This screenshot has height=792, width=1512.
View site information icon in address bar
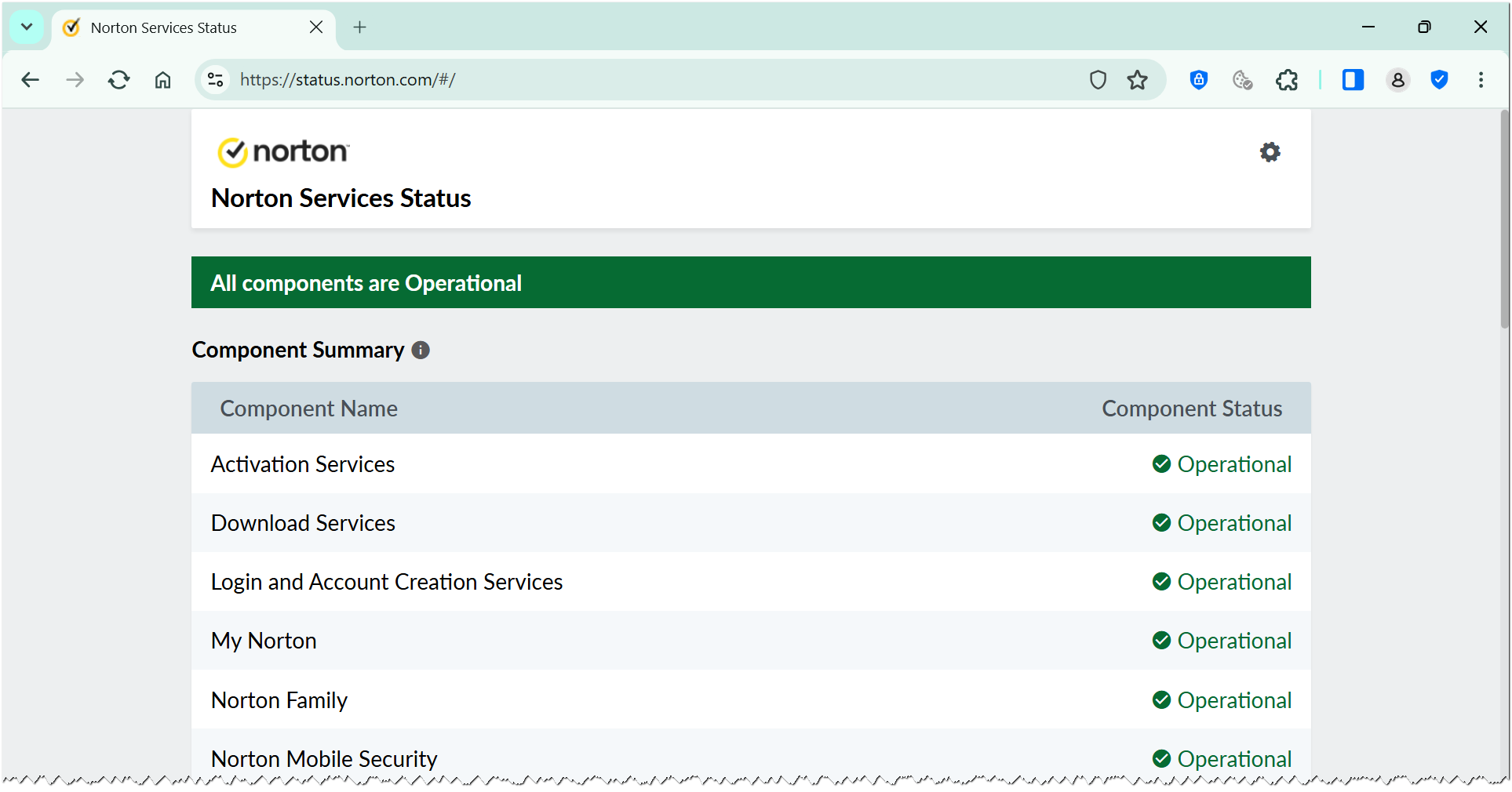(x=216, y=80)
